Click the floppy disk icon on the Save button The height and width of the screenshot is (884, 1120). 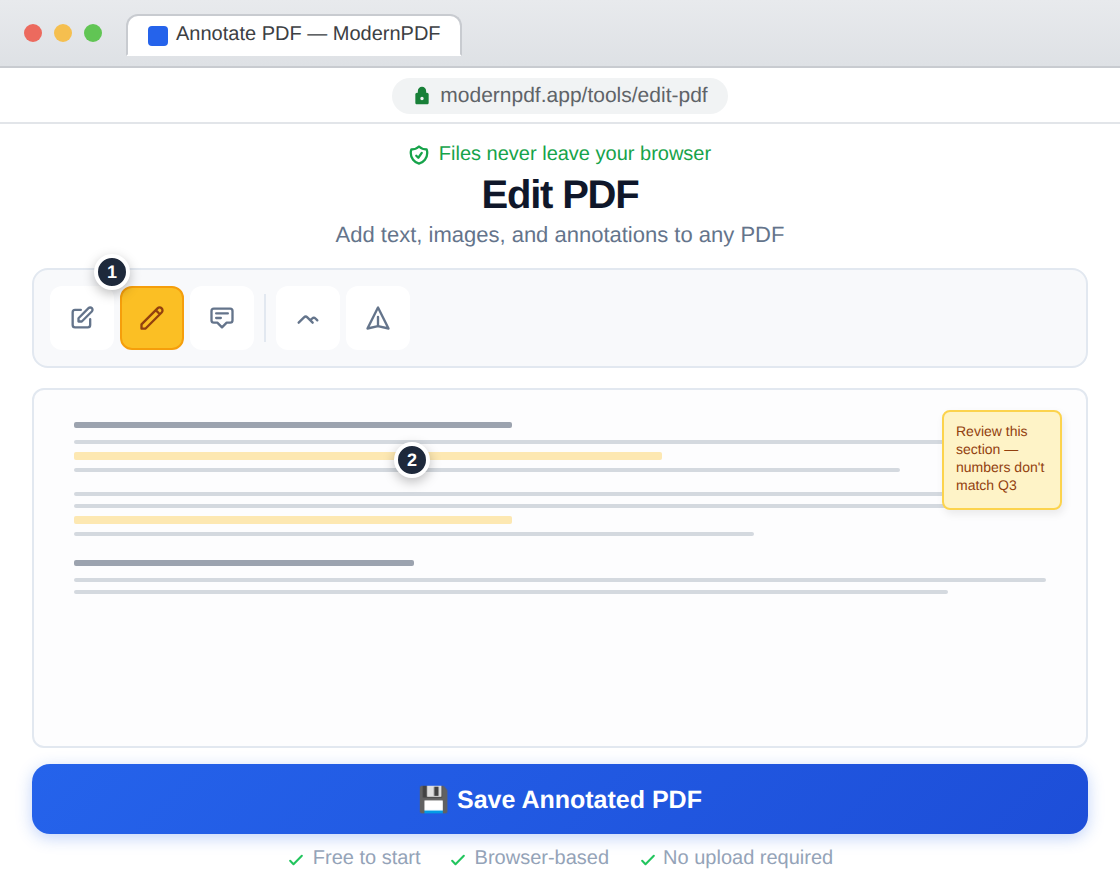coord(434,798)
